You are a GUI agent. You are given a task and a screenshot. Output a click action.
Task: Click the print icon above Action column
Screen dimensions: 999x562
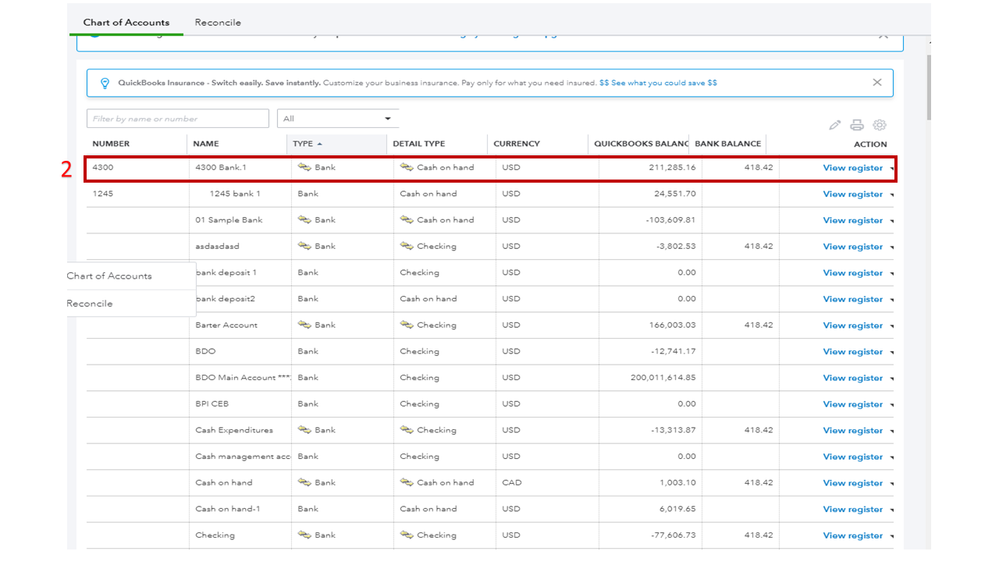pos(857,125)
